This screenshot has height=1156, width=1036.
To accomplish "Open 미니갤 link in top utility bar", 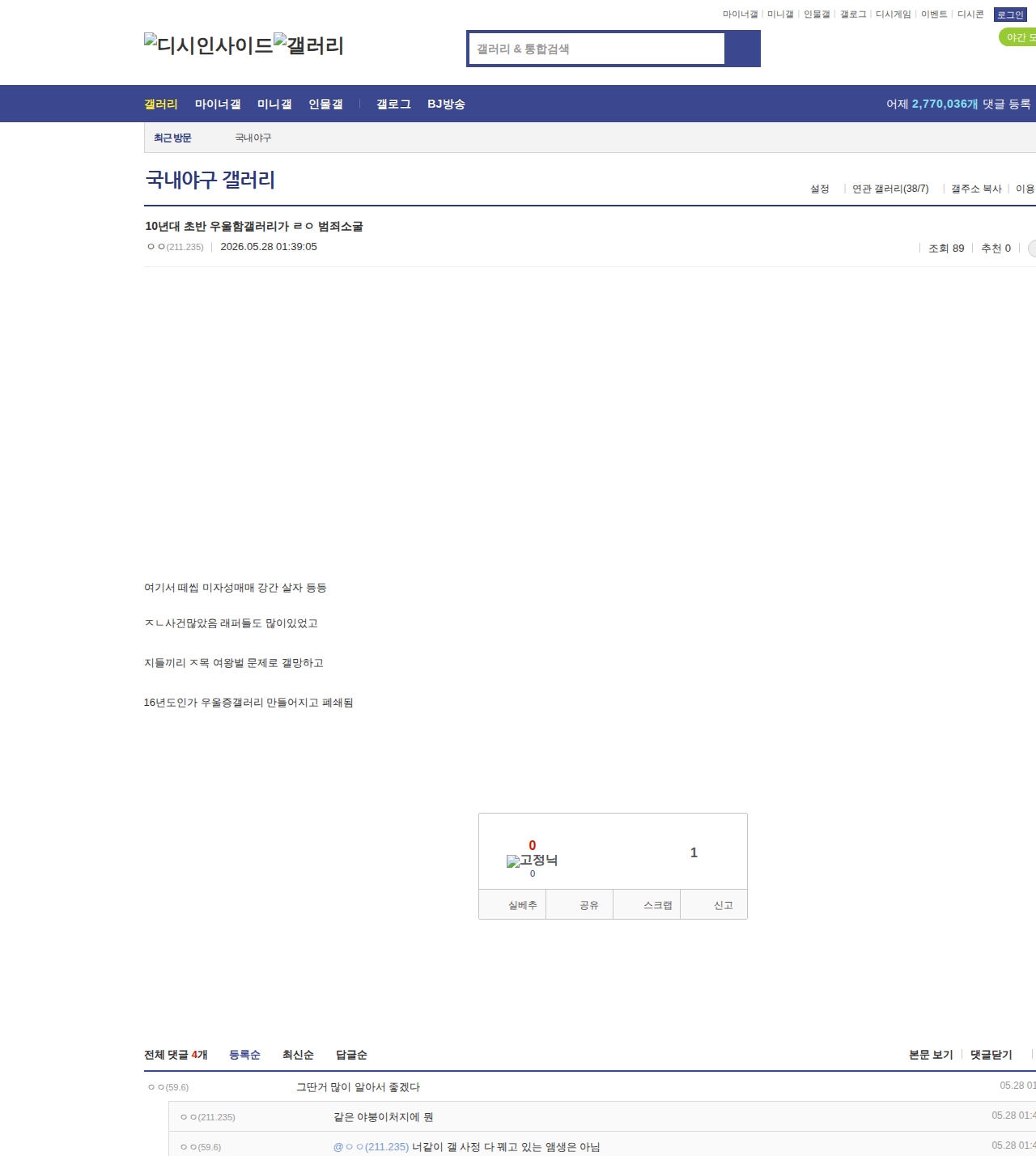I will point(780,15).
